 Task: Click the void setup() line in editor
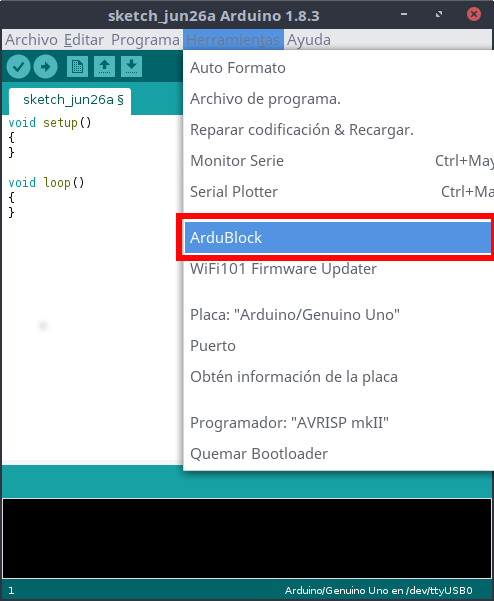coord(50,123)
